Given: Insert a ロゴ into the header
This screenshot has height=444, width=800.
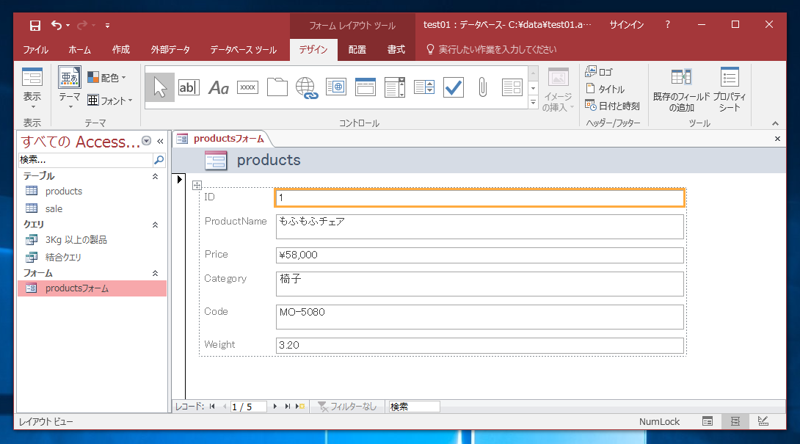Looking at the screenshot, I should pyautogui.click(x=599, y=72).
